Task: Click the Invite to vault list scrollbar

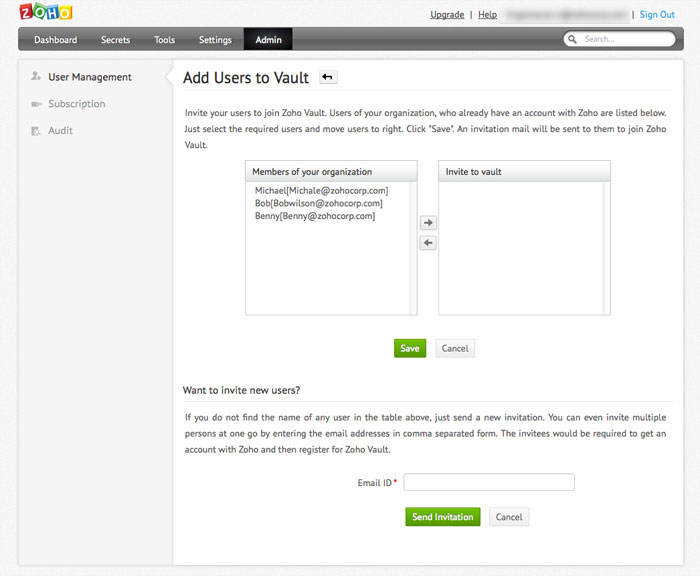Action: click(606, 248)
